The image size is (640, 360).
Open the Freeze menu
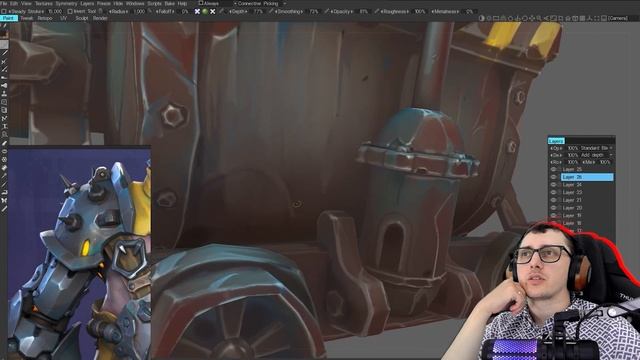point(104,3)
